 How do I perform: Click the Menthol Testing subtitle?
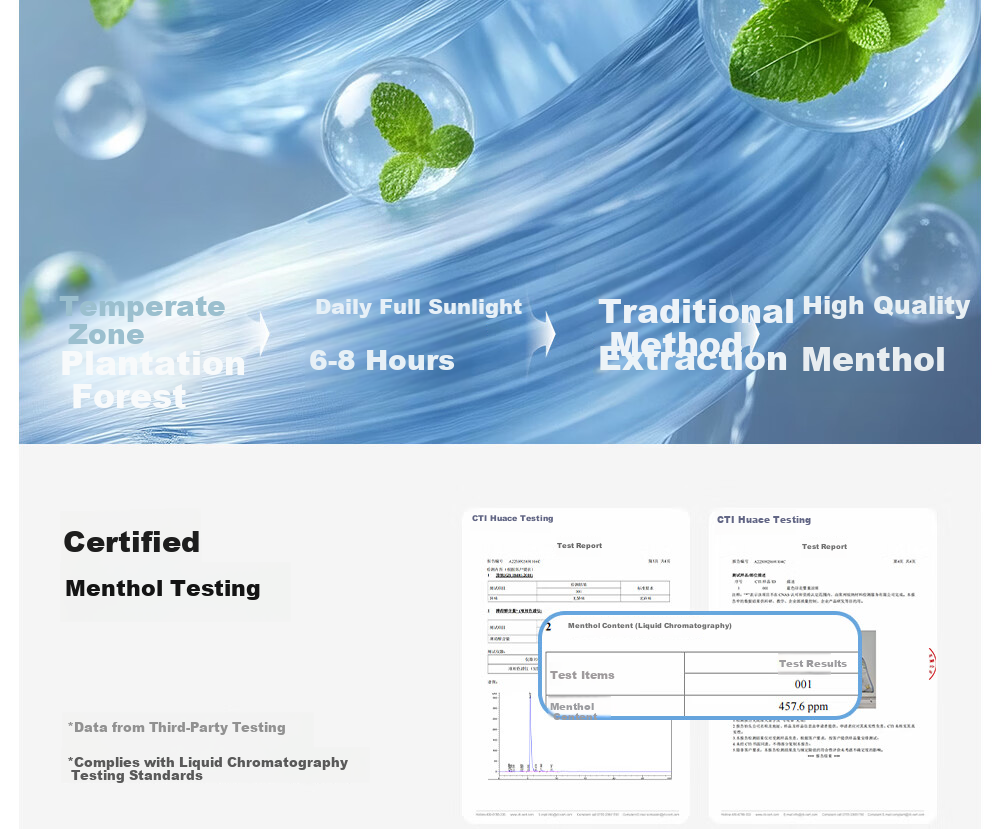(x=163, y=588)
